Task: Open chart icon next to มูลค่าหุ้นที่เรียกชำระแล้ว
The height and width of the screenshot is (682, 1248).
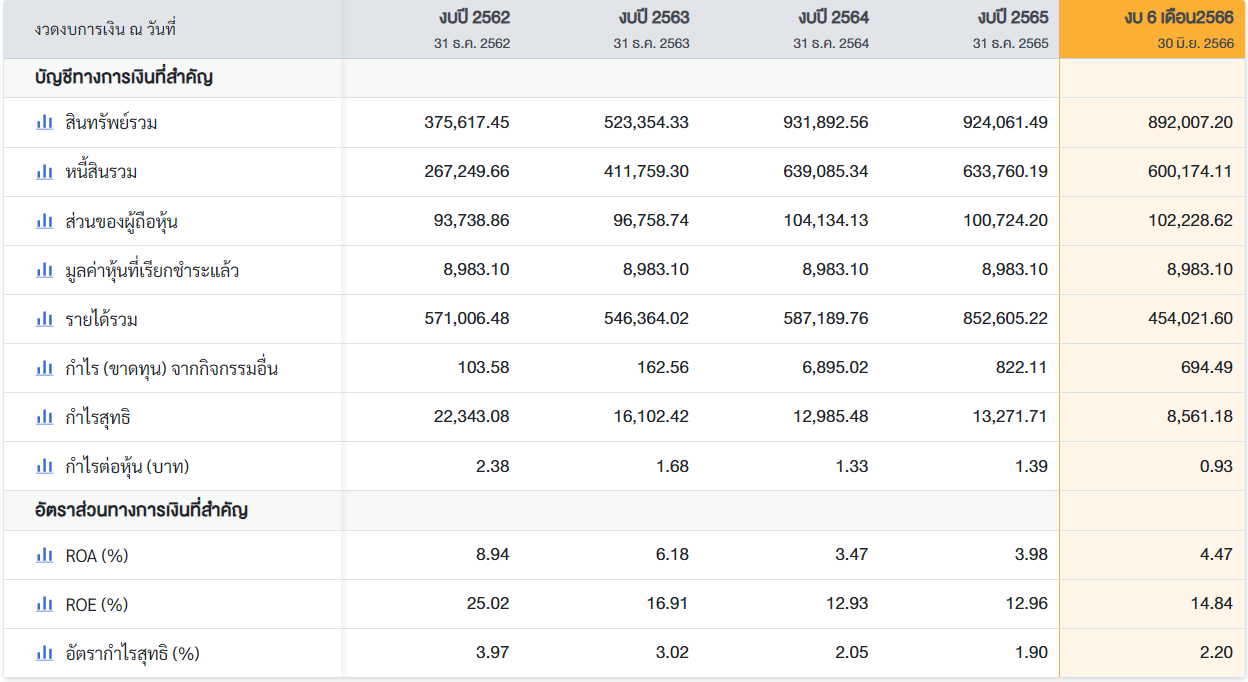Action: (x=44, y=269)
